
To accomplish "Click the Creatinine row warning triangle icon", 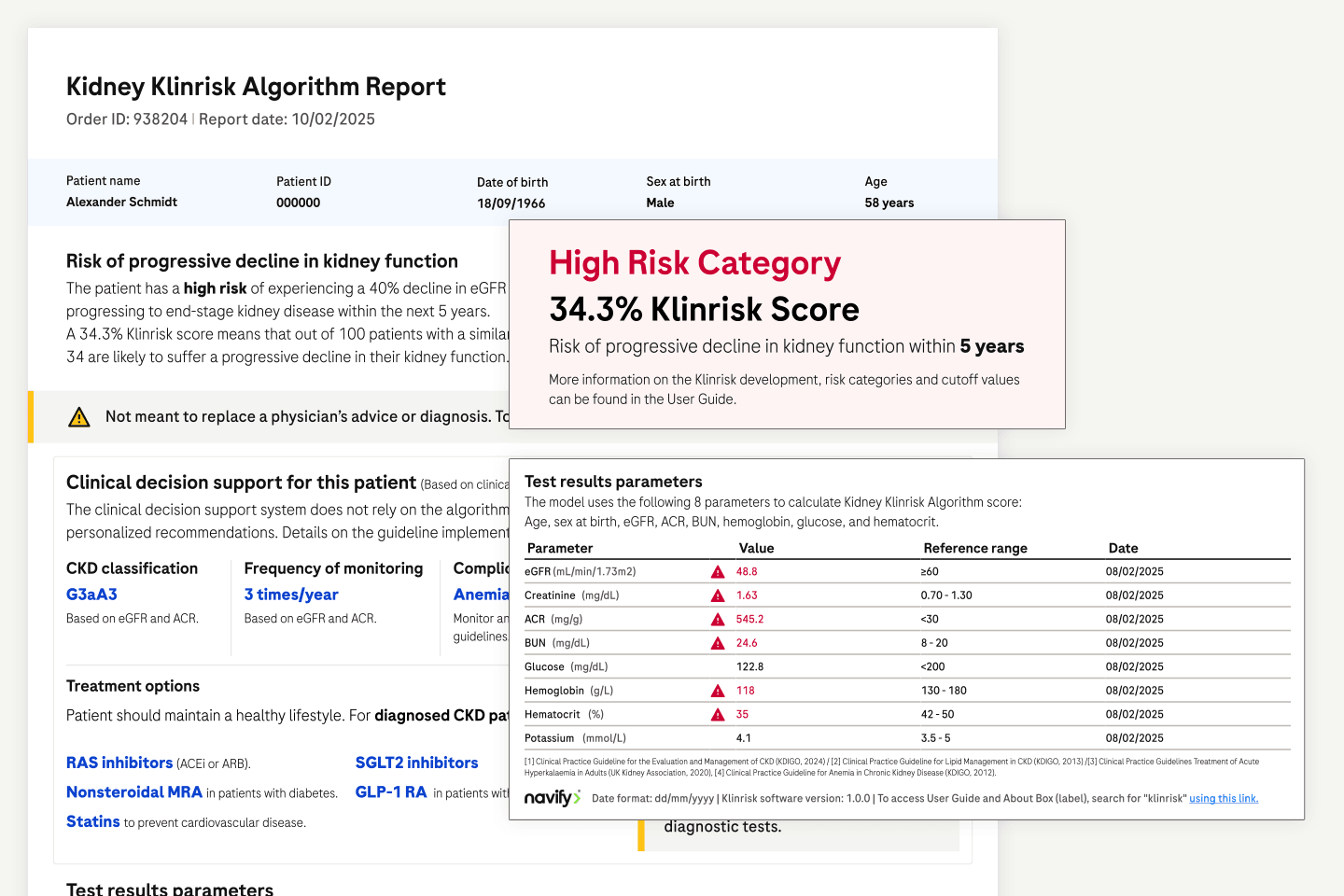I will coord(718,595).
